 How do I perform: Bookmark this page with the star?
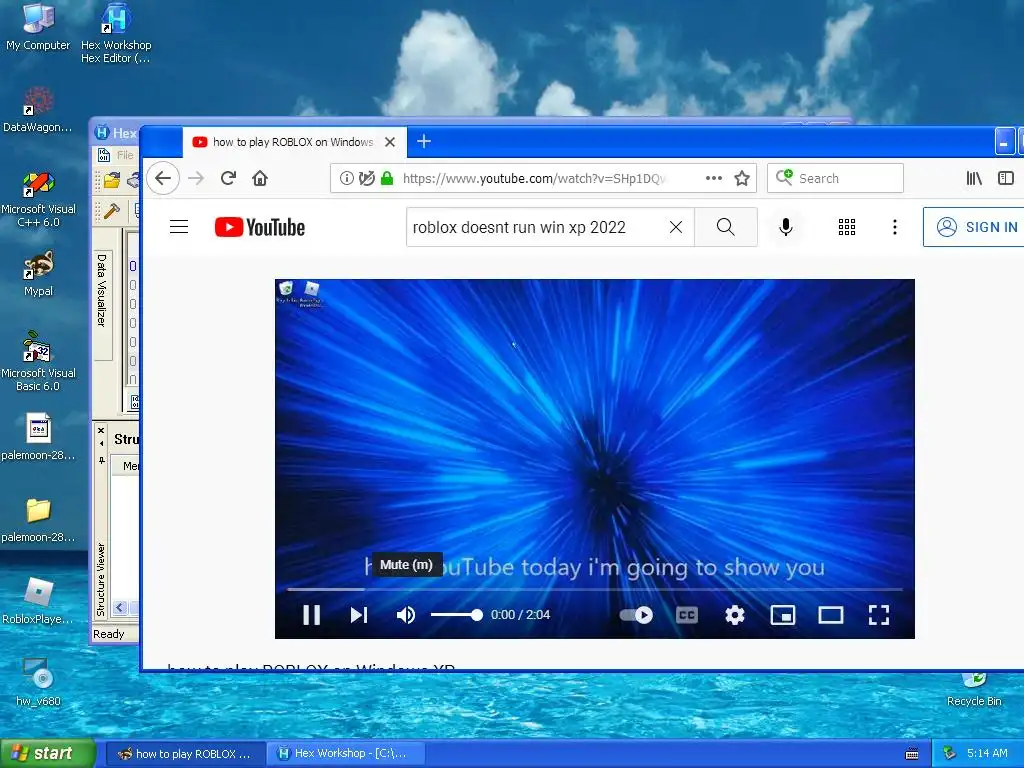coord(742,178)
